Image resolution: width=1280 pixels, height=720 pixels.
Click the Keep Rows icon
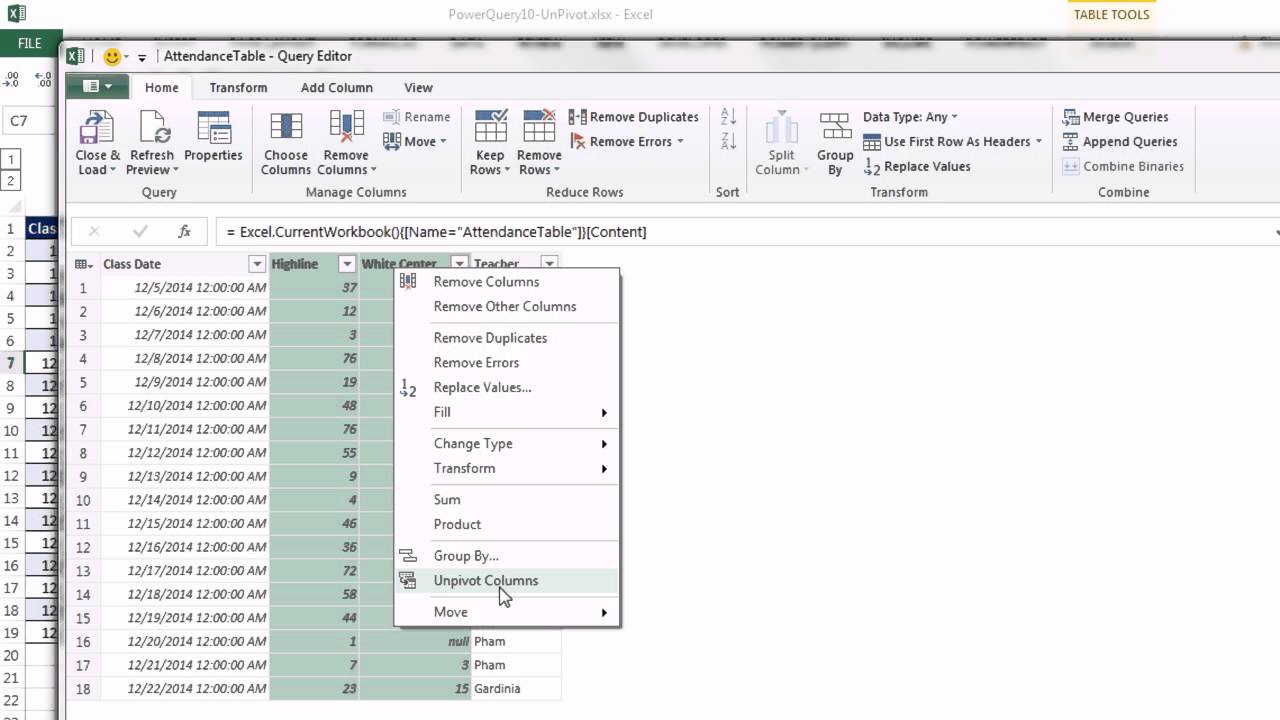point(490,128)
